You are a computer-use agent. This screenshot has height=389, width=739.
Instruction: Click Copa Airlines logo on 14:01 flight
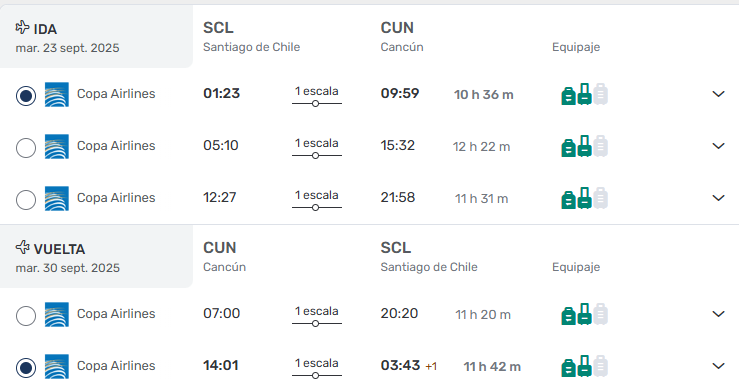pos(57,366)
